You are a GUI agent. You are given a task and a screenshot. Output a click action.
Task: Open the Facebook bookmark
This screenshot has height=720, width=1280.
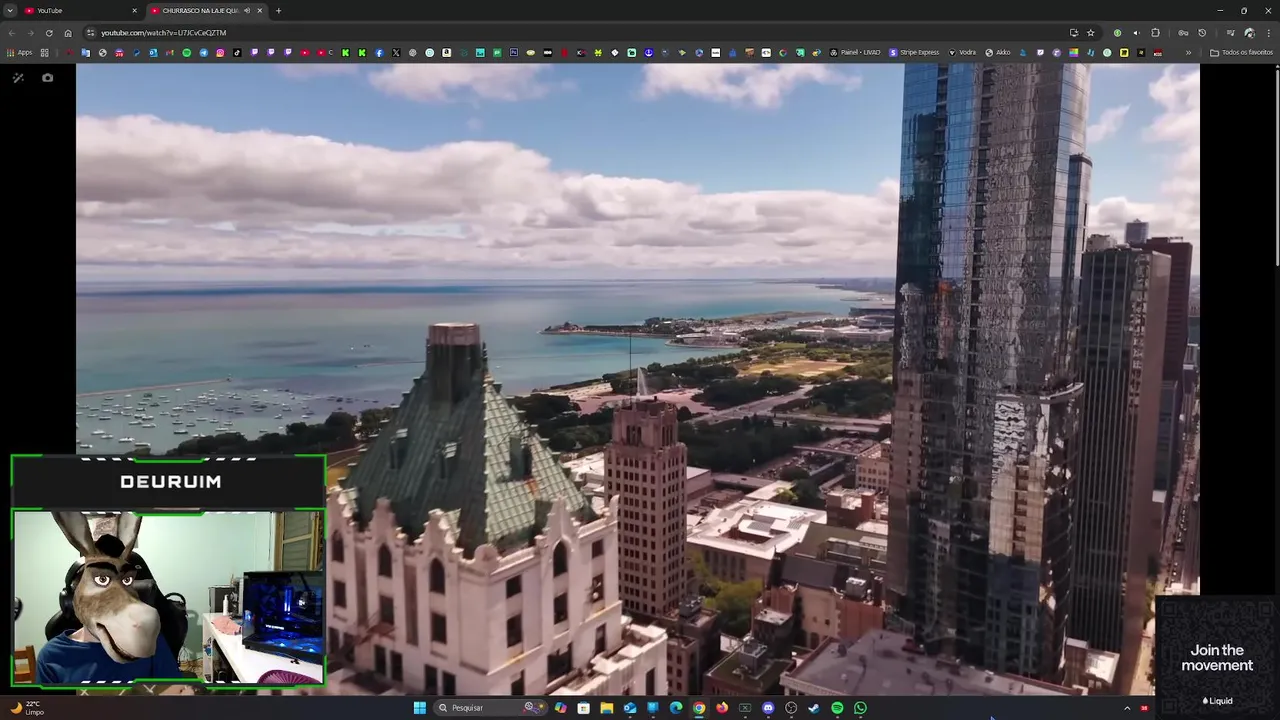coord(379,52)
